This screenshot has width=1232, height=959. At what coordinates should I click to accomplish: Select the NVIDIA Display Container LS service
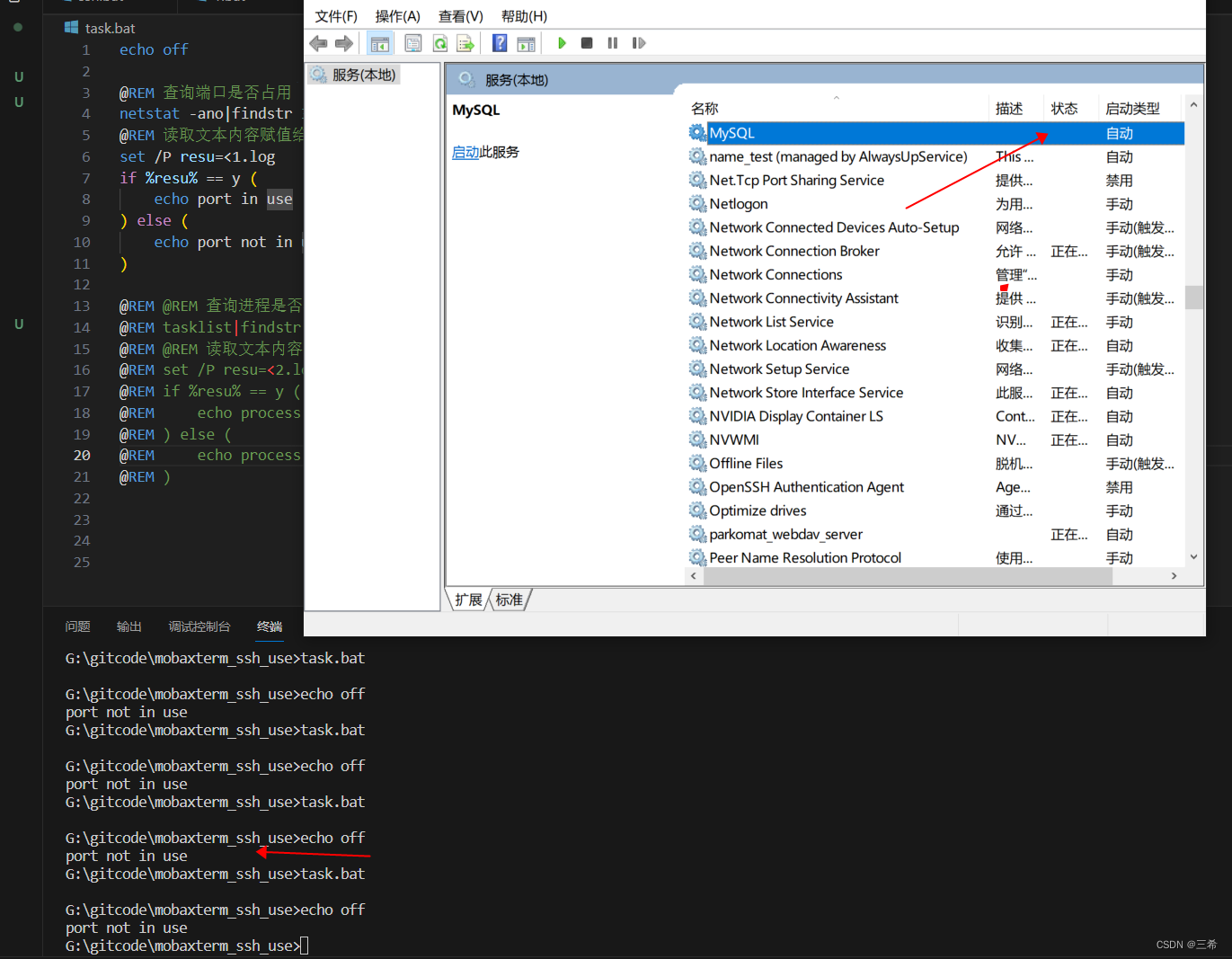click(935, 416)
